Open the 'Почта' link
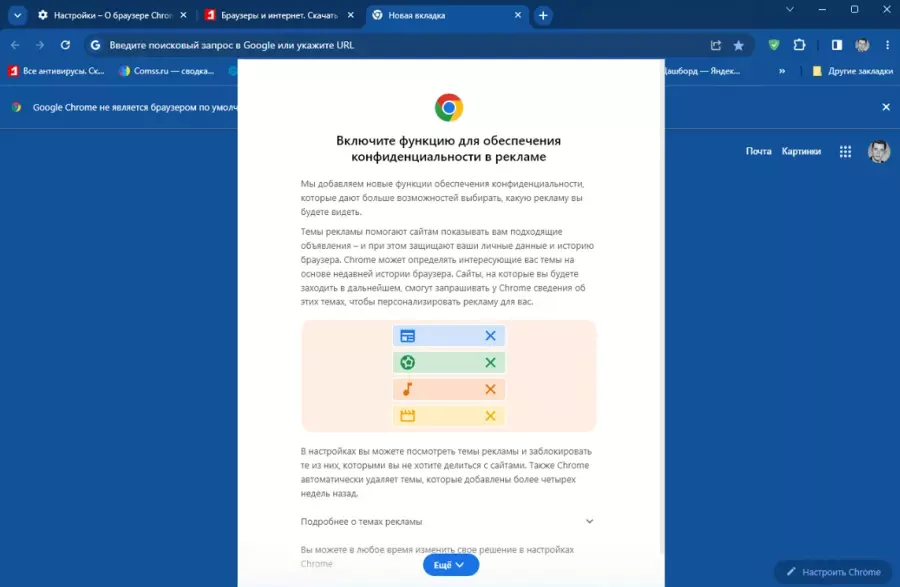This screenshot has width=900, height=587. [758, 151]
